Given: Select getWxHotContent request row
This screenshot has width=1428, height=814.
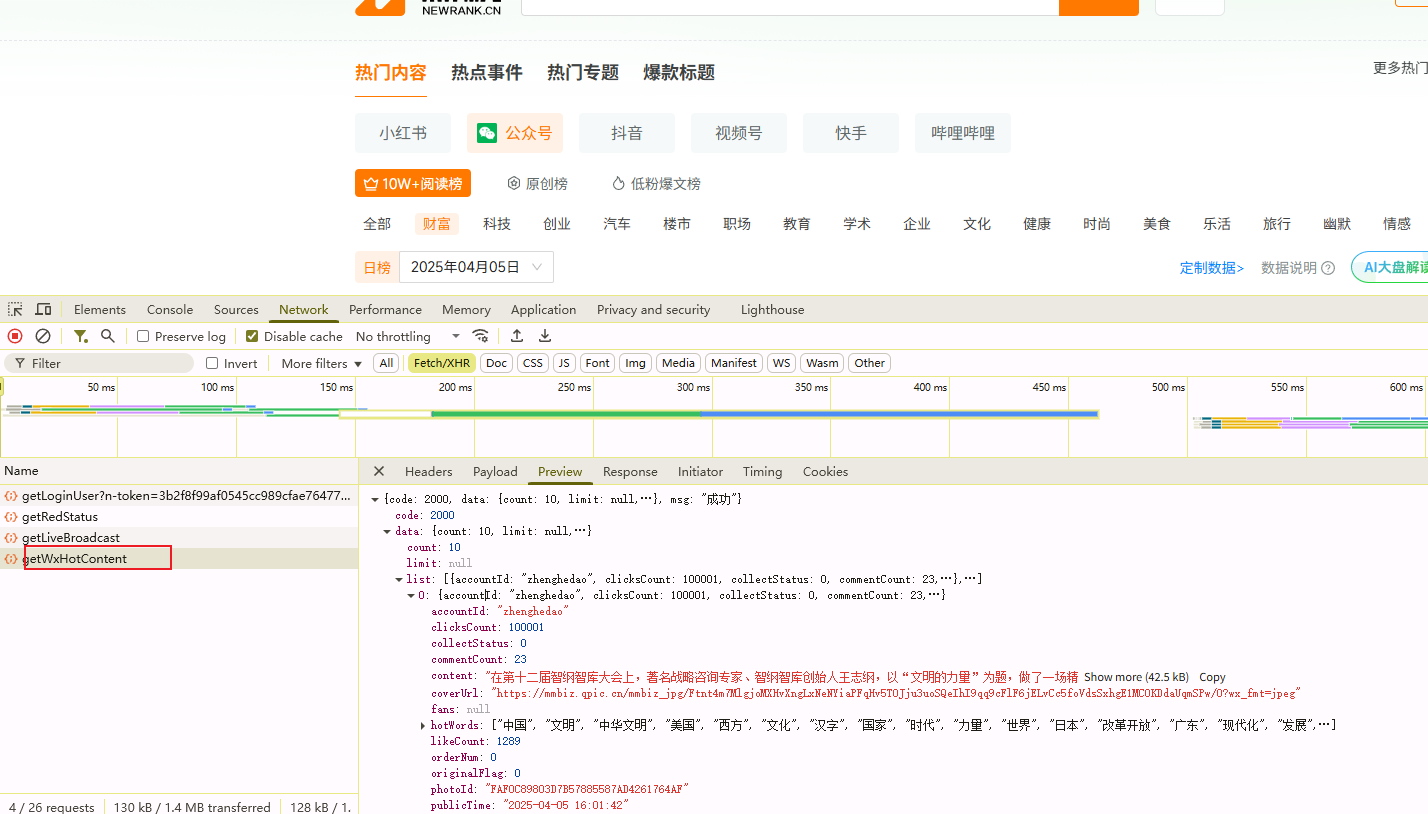Looking at the screenshot, I should point(179,559).
